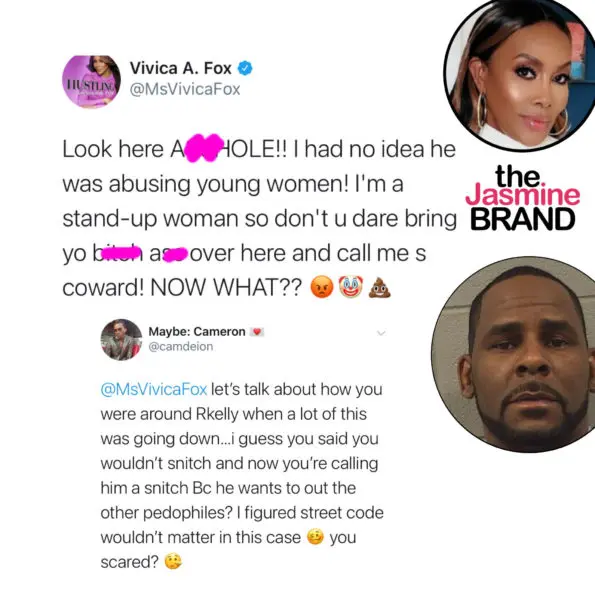Click the theJasmineBRAND logo

click(523, 198)
